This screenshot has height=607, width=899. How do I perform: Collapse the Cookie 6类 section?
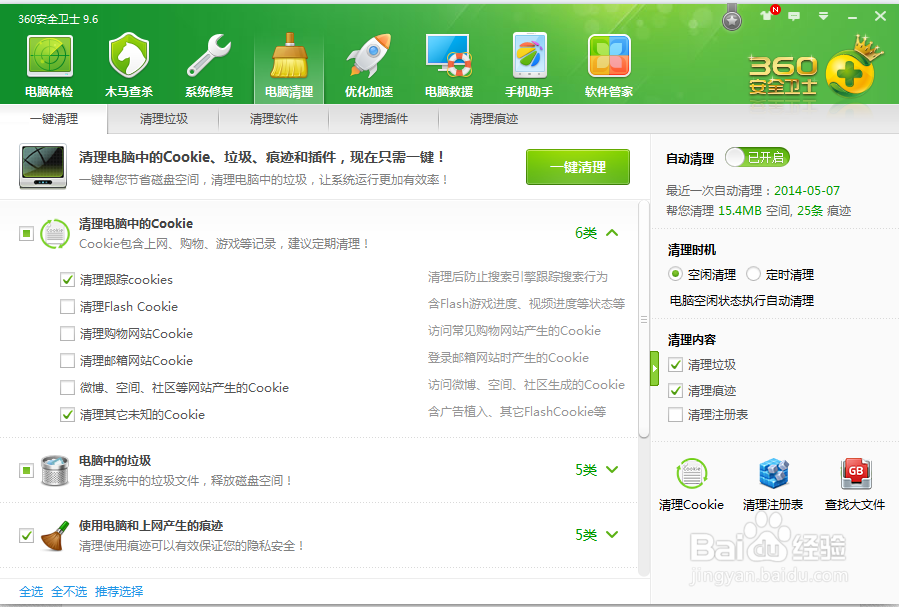tap(612, 233)
